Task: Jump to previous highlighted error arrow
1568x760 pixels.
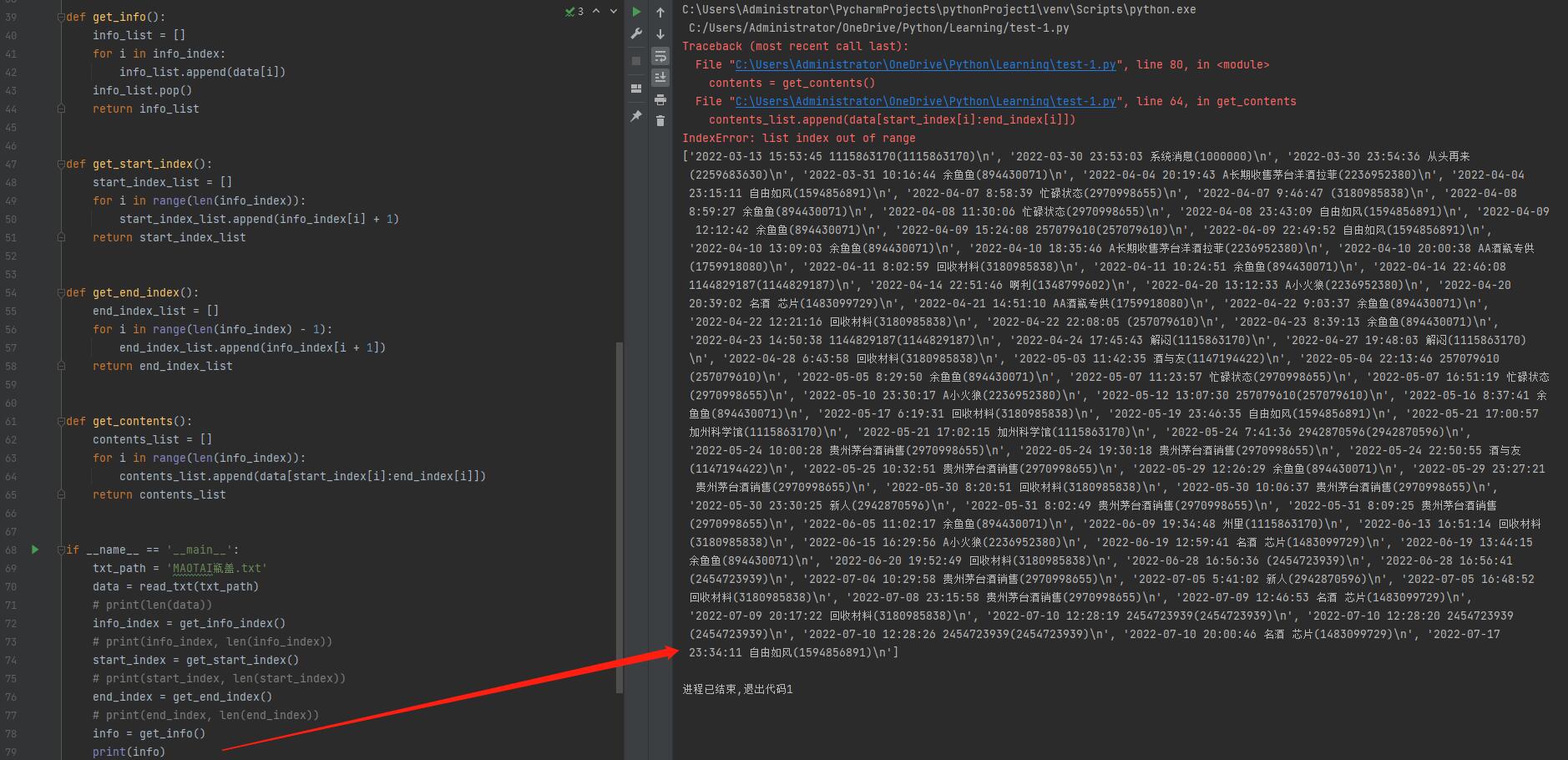Action: [596, 12]
